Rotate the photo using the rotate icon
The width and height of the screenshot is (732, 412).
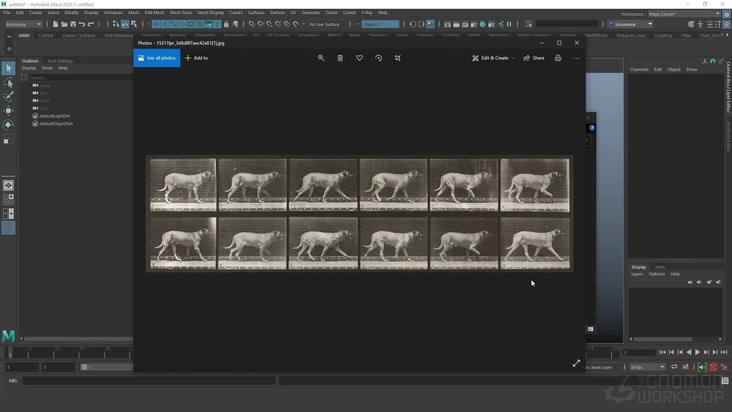(378, 58)
